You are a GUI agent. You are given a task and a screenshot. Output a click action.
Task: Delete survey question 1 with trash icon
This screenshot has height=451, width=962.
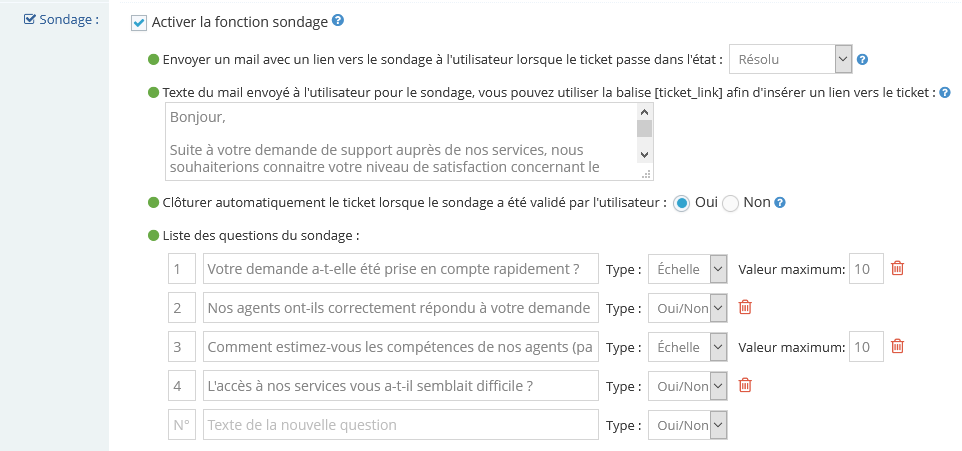897,268
